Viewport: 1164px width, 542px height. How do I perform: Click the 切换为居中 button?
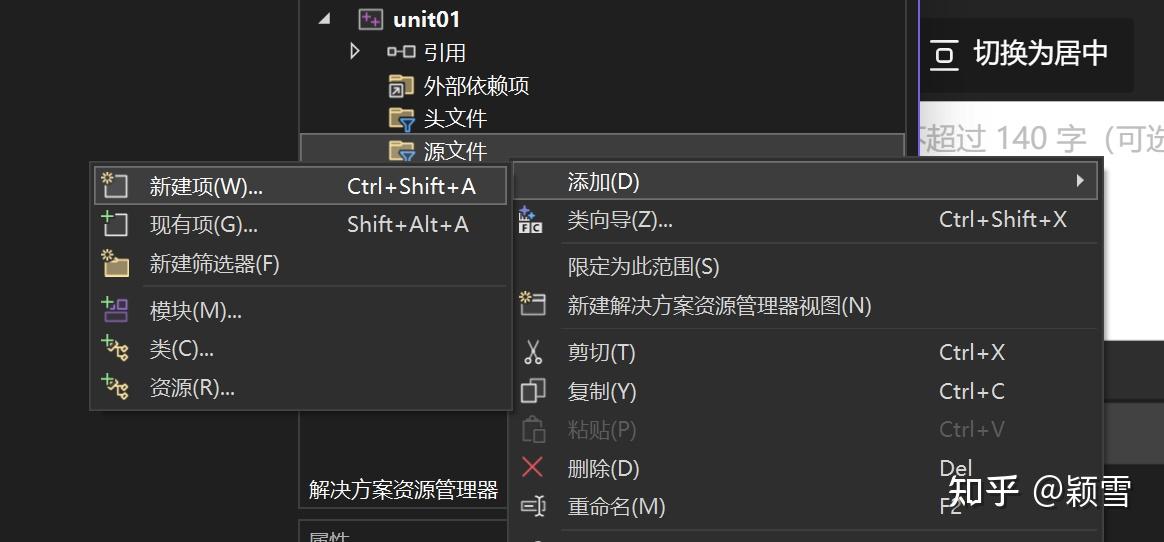(1027, 53)
